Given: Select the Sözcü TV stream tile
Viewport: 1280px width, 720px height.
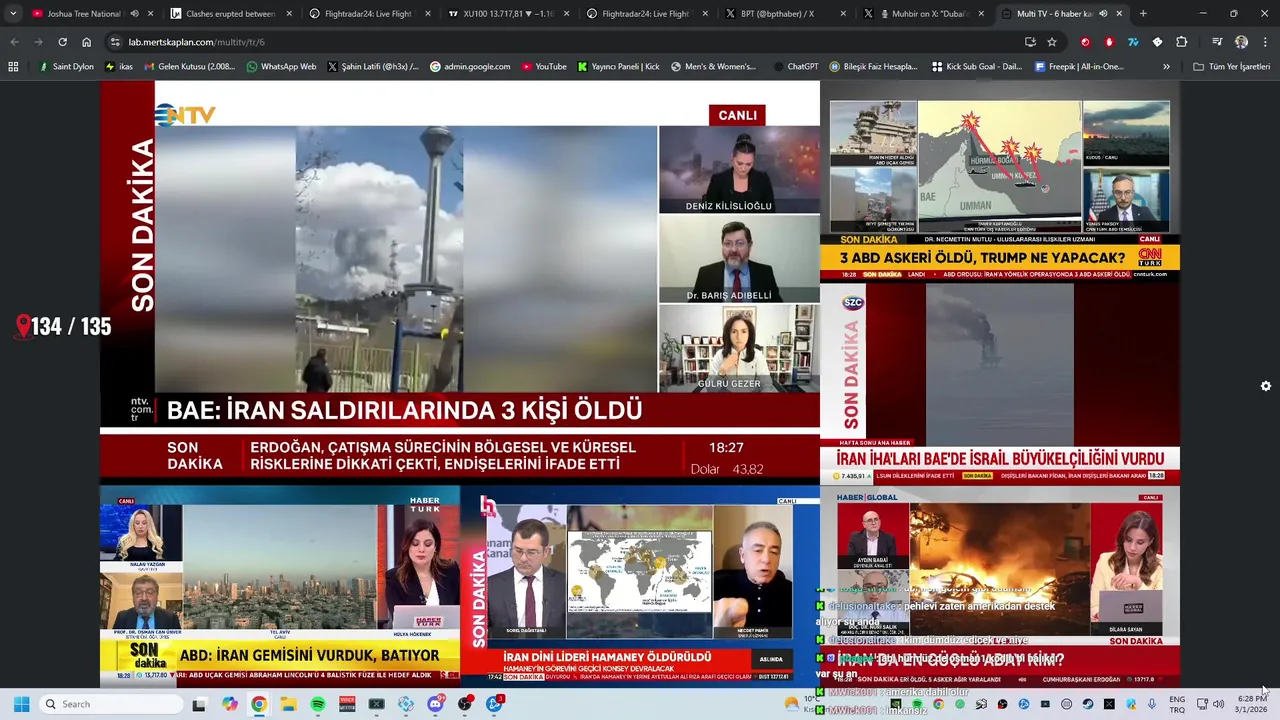Looking at the screenshot, I should coord(1000,383).
